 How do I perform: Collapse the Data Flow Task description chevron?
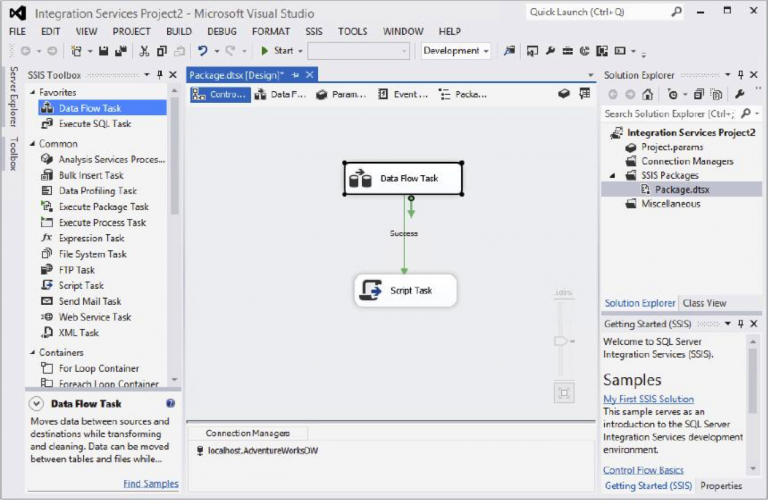(36, 404)
